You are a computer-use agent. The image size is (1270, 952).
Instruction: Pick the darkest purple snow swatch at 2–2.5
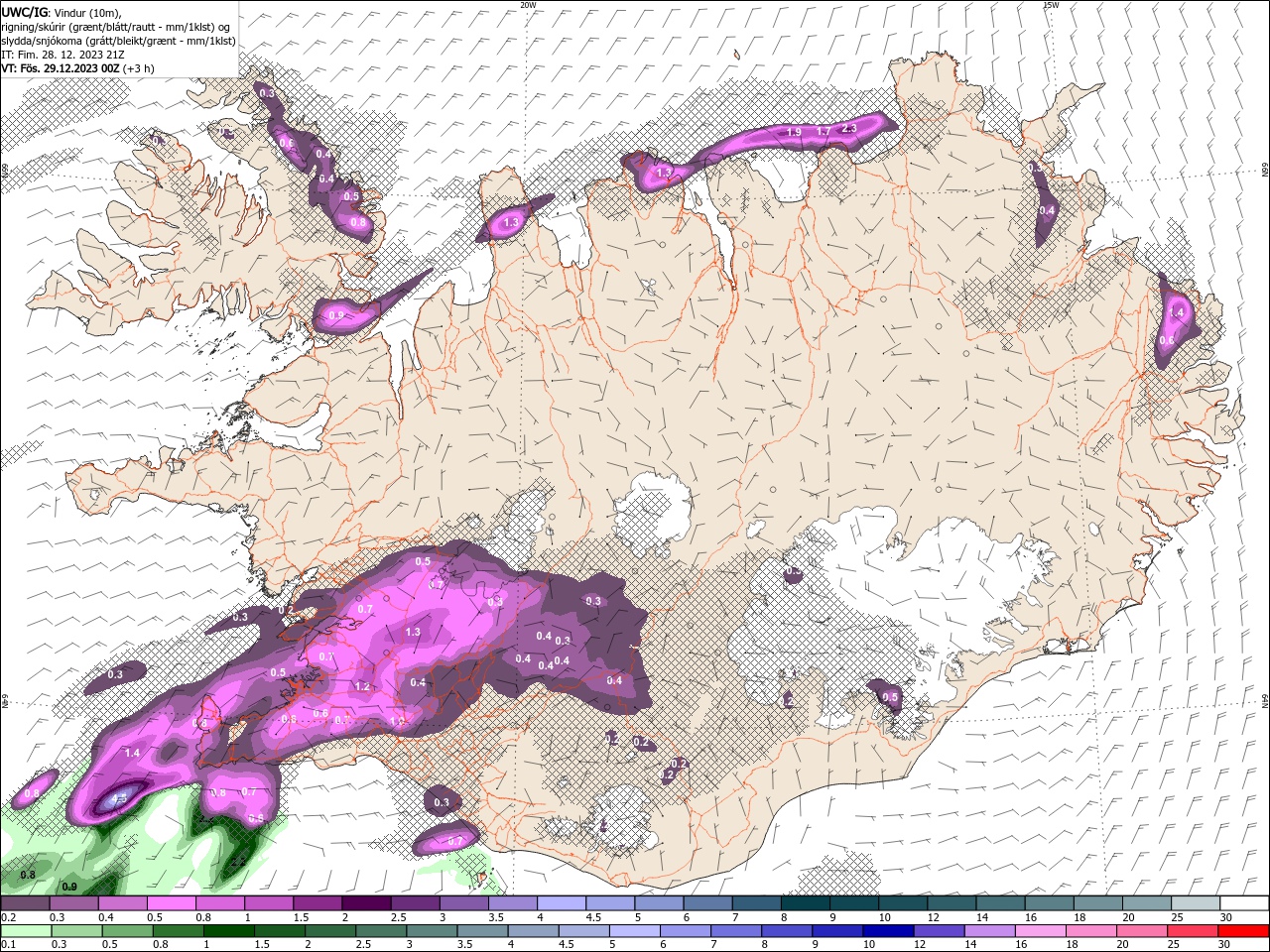click(366, 903)
